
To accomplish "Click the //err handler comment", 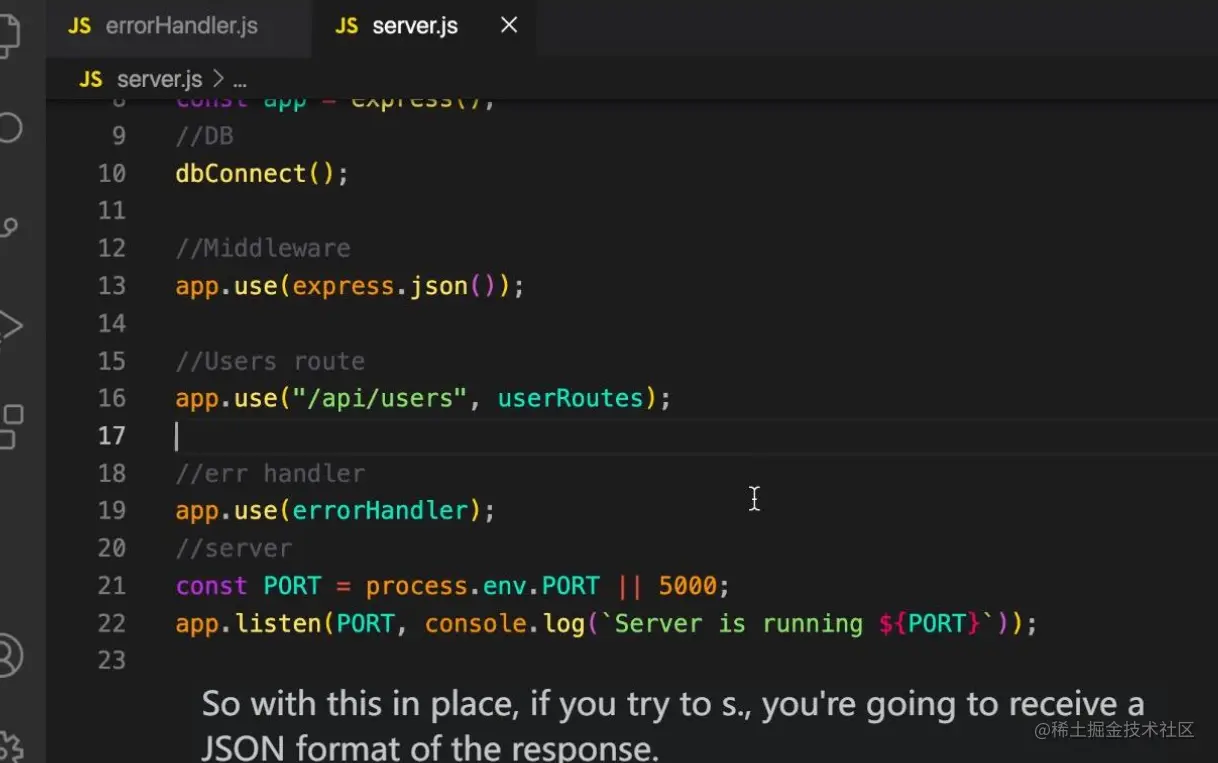I will pyautogui.click(x=270, y=473).
